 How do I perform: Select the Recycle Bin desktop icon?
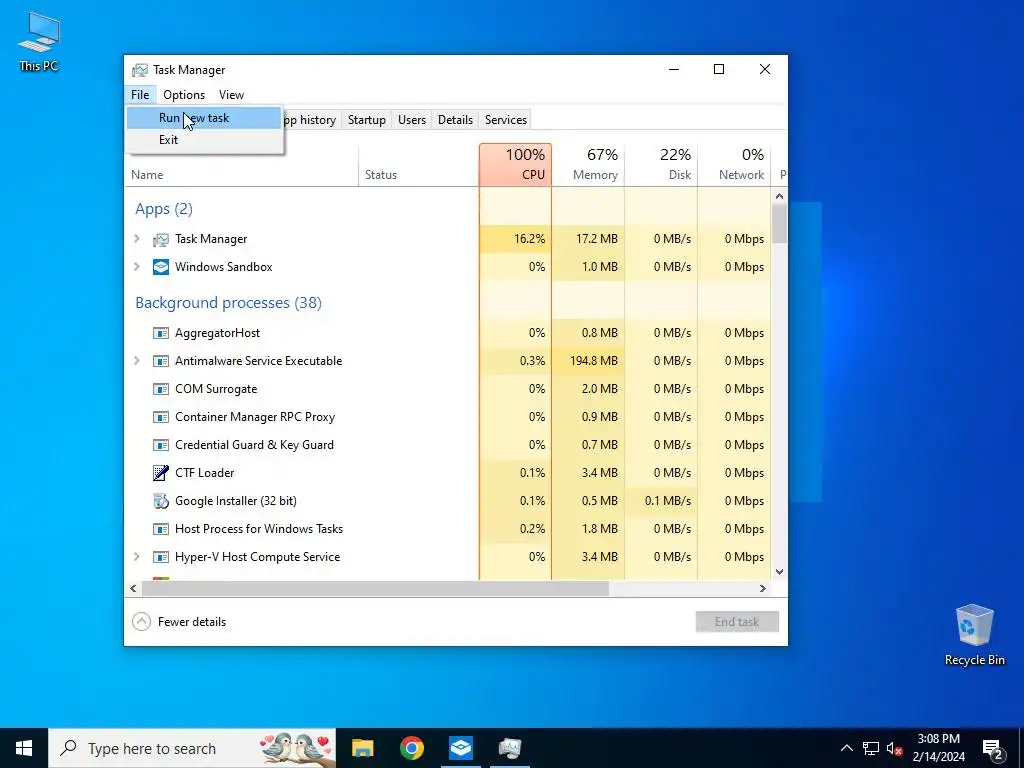974,635
